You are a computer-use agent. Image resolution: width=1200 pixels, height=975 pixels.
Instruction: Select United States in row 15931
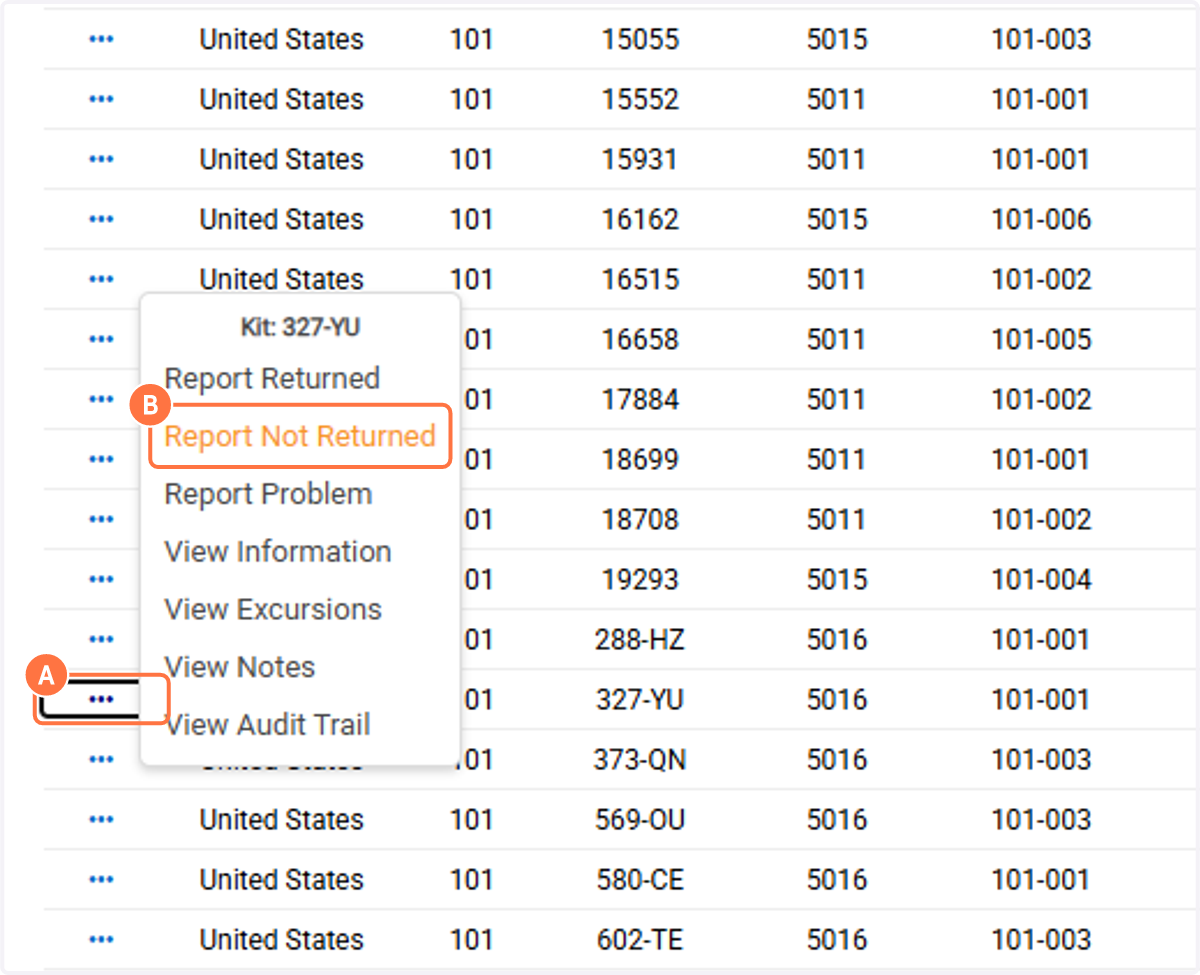pyautogui.click(x=282, y=160)
